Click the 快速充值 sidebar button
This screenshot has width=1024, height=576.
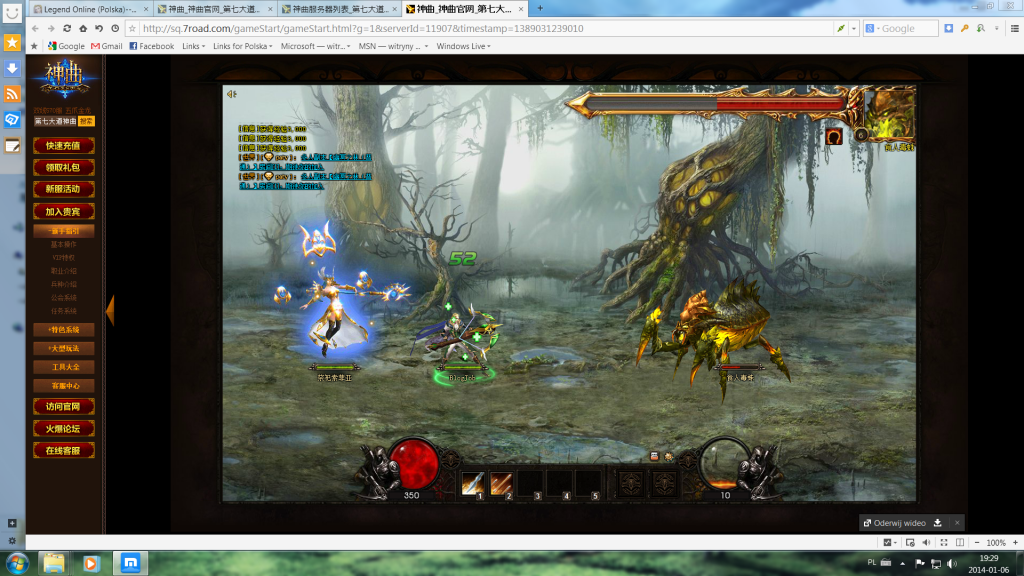[x=64, y=146]
